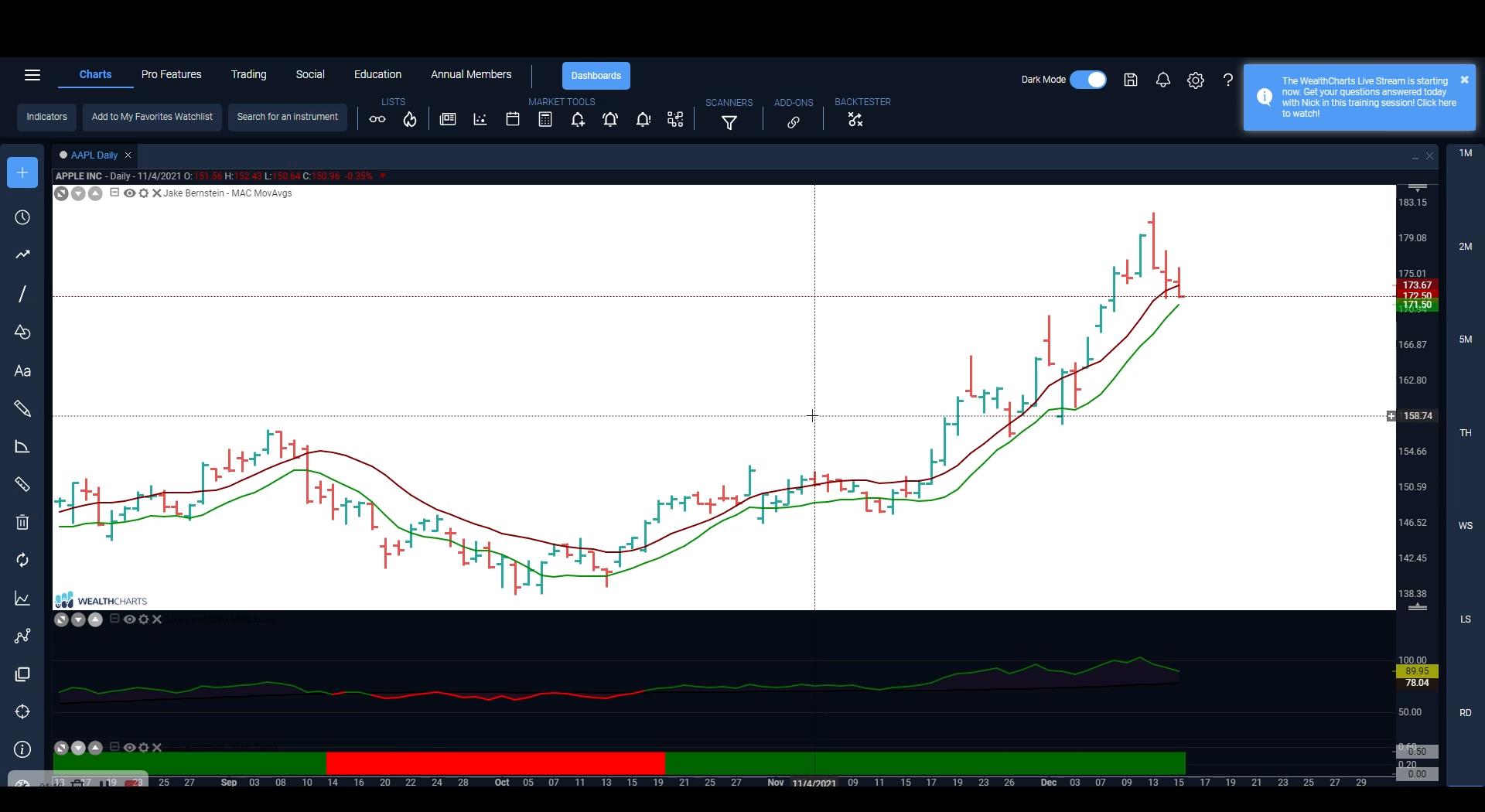Open the Trading menu
The image size is (1485, 812).
248,74
